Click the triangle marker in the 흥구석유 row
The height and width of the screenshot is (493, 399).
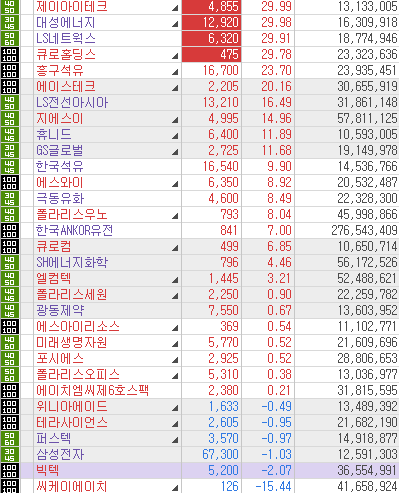click(x=175, y=72)
